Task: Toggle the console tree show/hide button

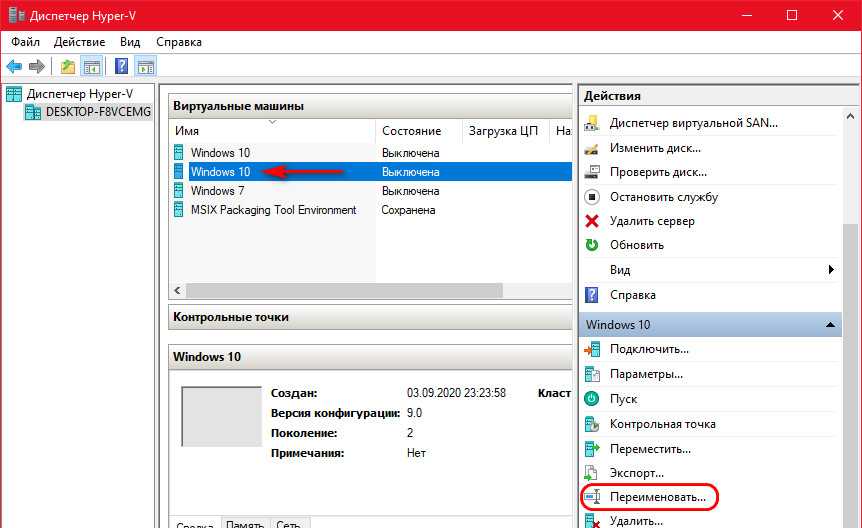Action: pyautogui.click(x=91, y=67)
